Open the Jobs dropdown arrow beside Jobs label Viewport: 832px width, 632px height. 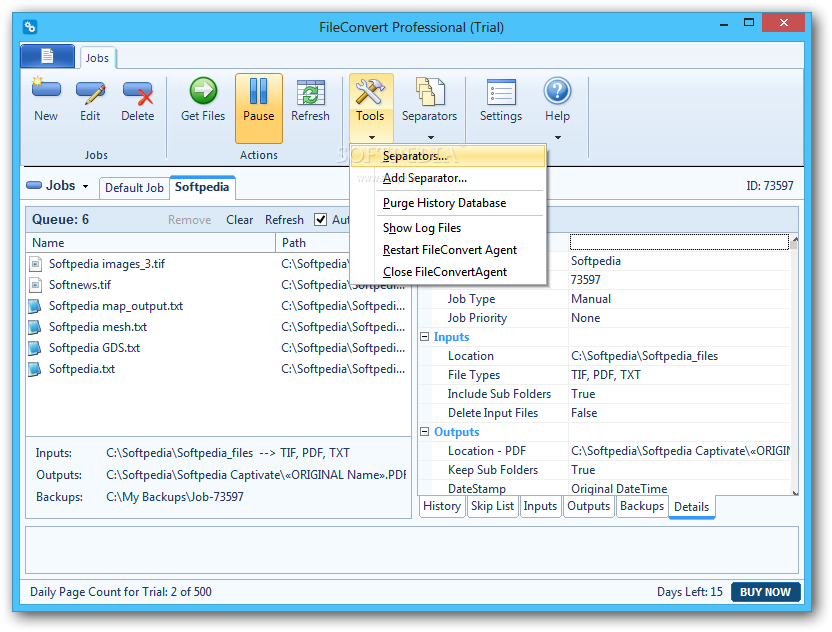(85, 186)
